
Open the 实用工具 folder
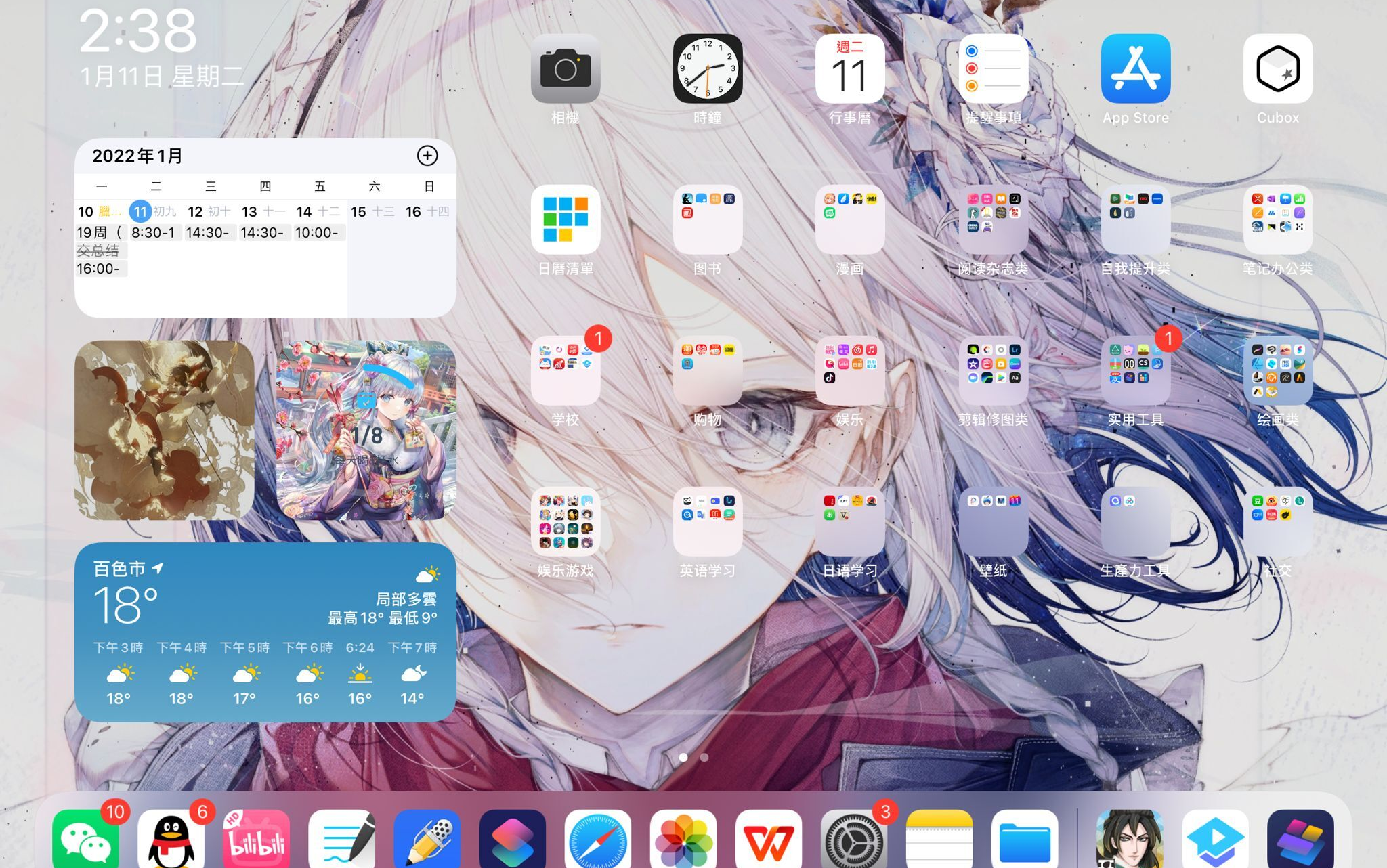1136,370
